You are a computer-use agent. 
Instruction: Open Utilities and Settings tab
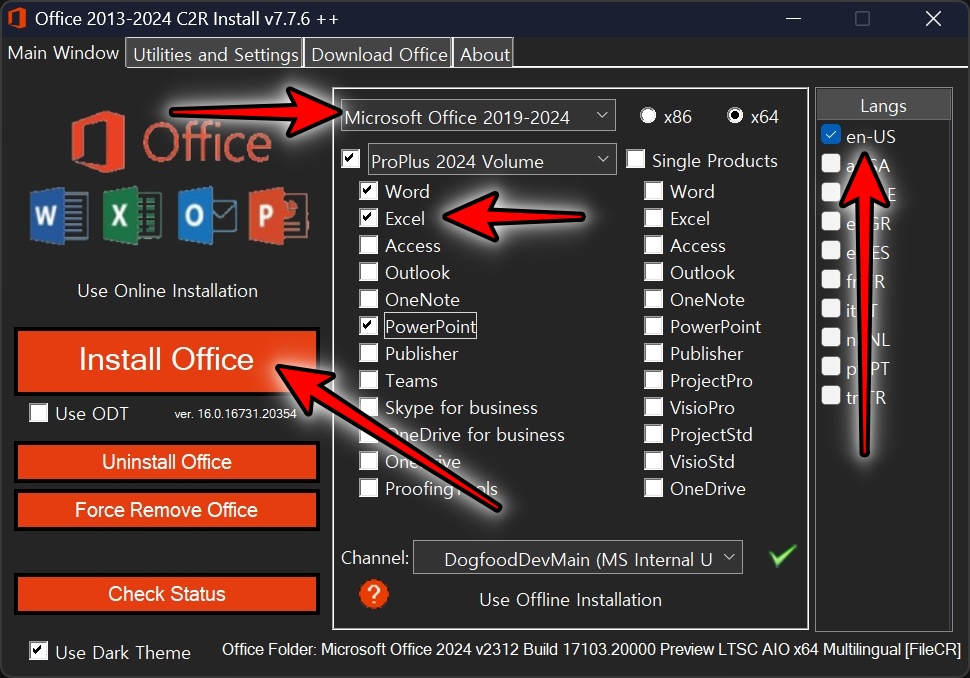point(215,54)
